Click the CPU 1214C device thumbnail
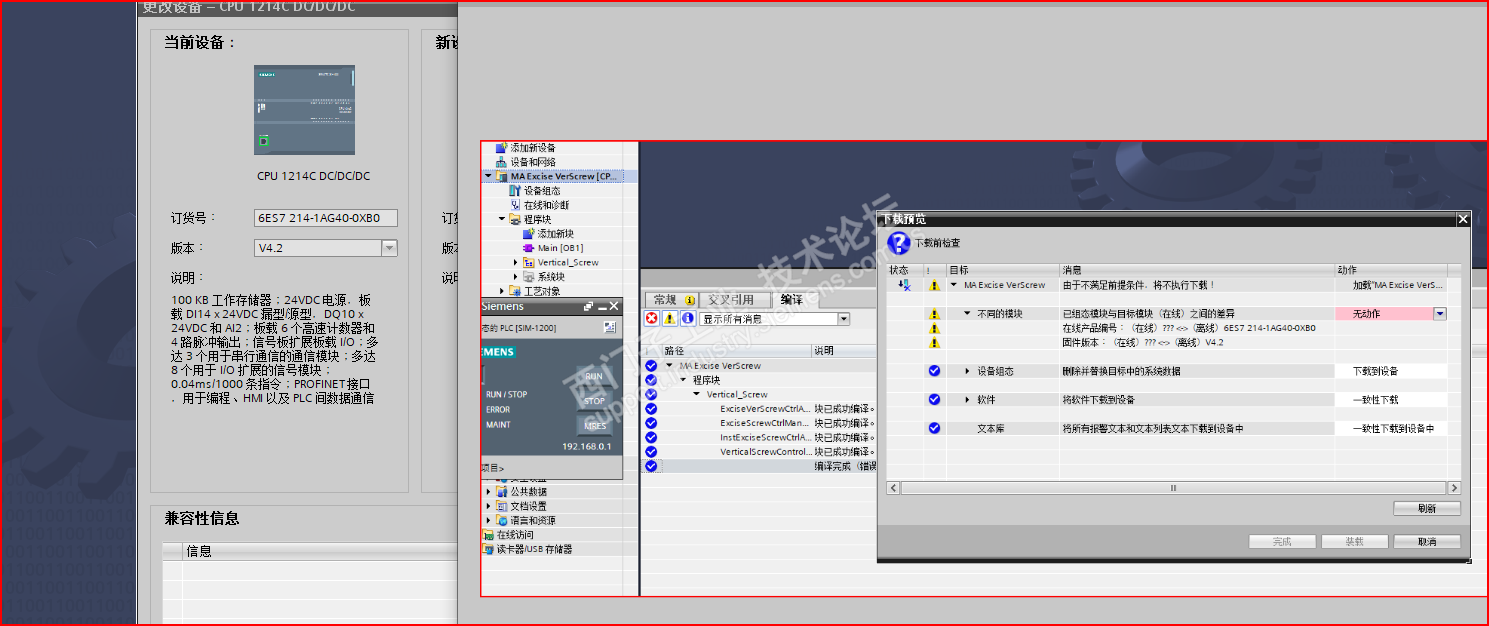Viewport: 1489px width, 626px height. (x=304, y=110)
